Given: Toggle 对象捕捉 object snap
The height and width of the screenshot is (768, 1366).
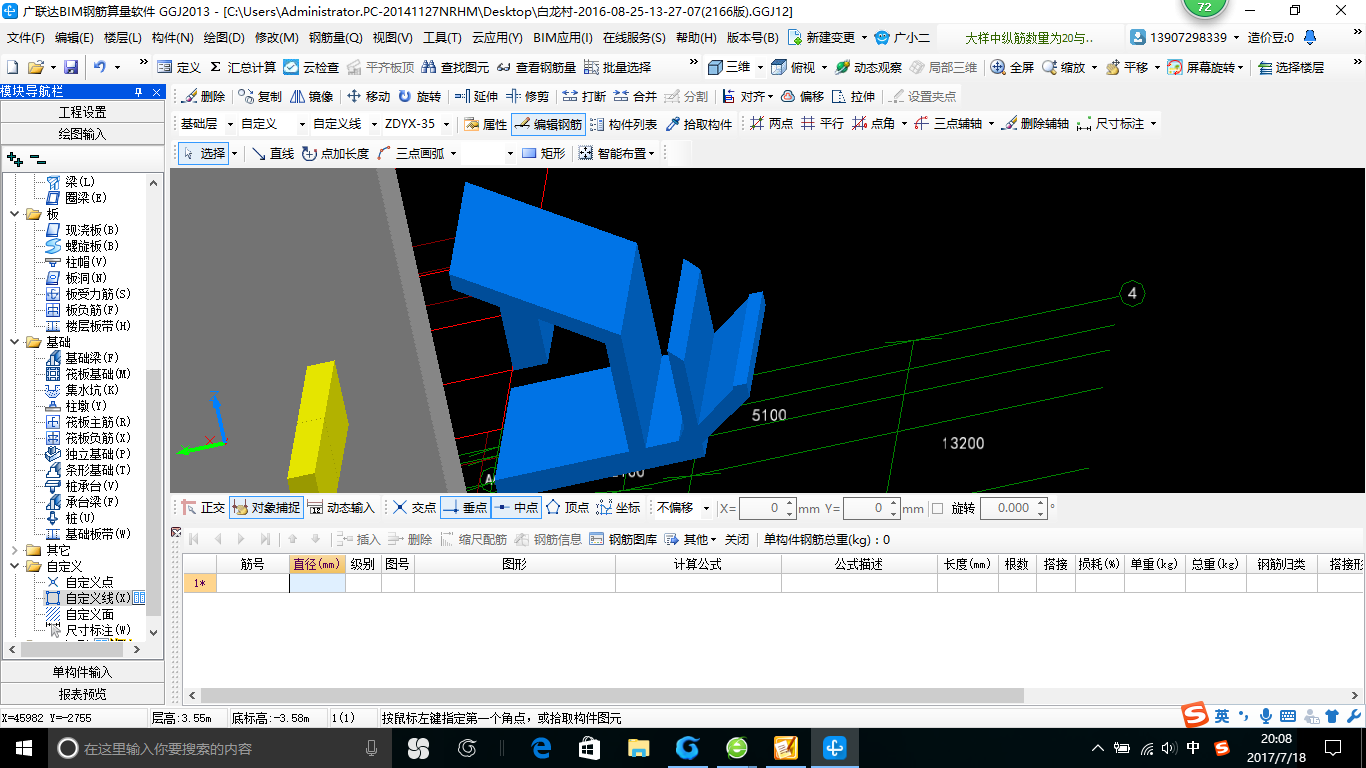Looking at the screenshot, I should click(x=265, y=508).
